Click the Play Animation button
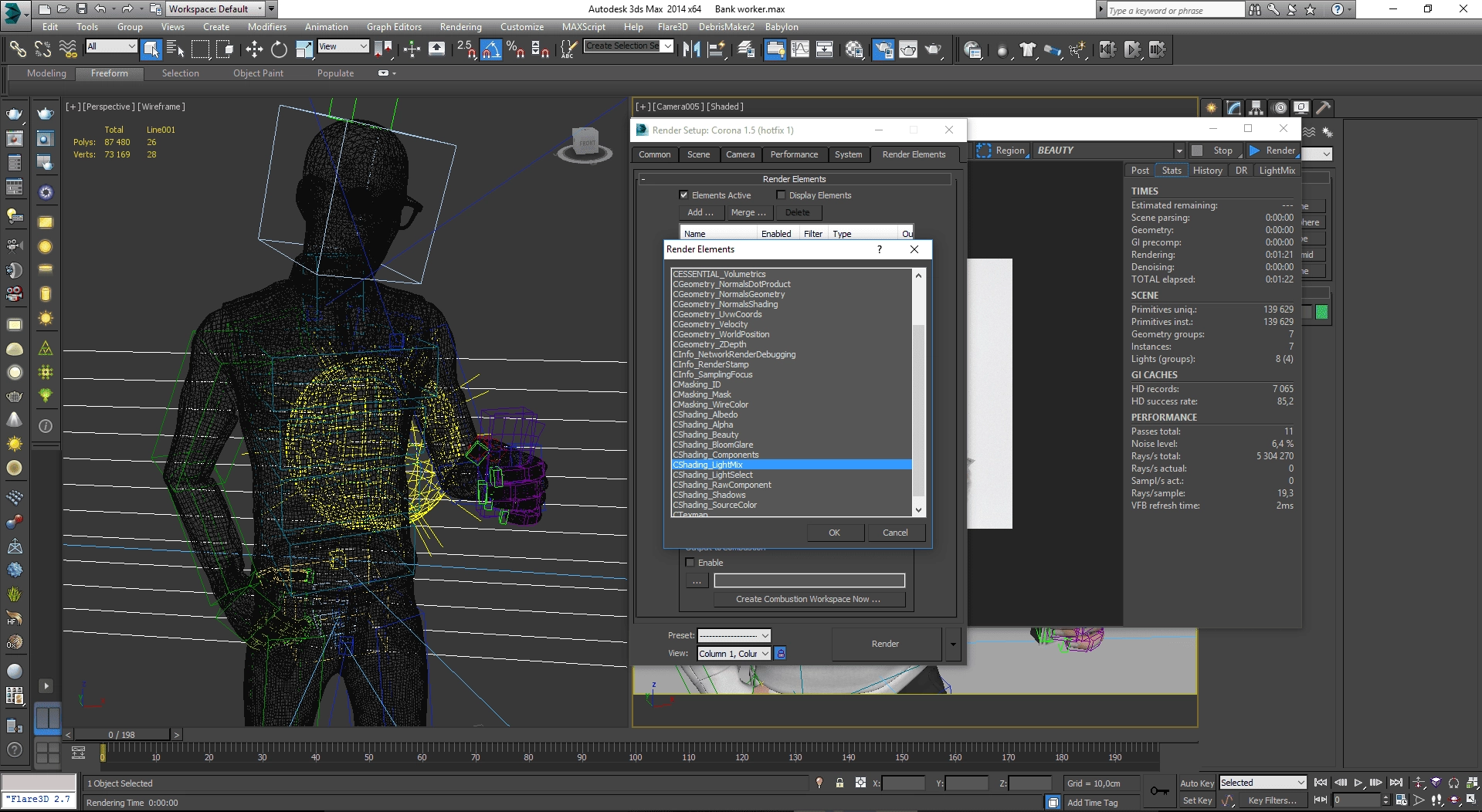 tap(1358, 783)
